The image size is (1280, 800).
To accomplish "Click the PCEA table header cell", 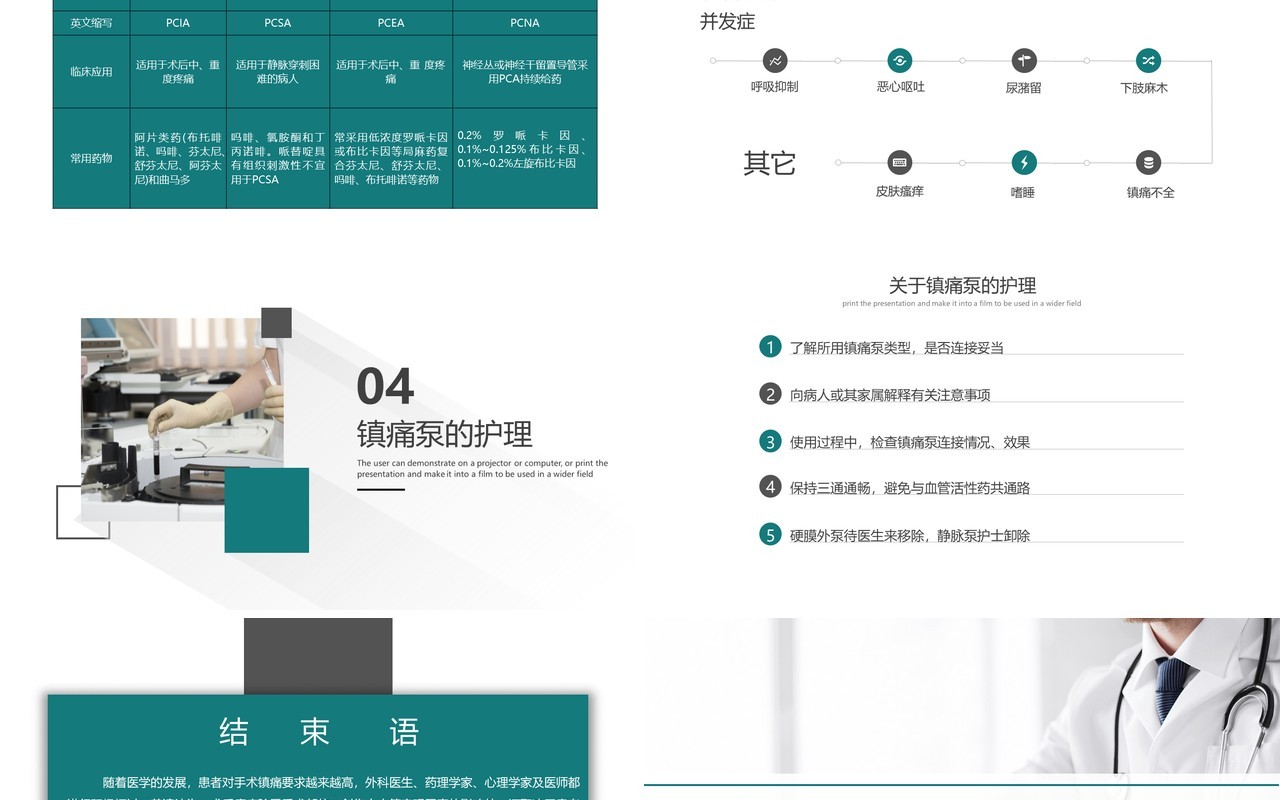I will [x=391, y=22].
